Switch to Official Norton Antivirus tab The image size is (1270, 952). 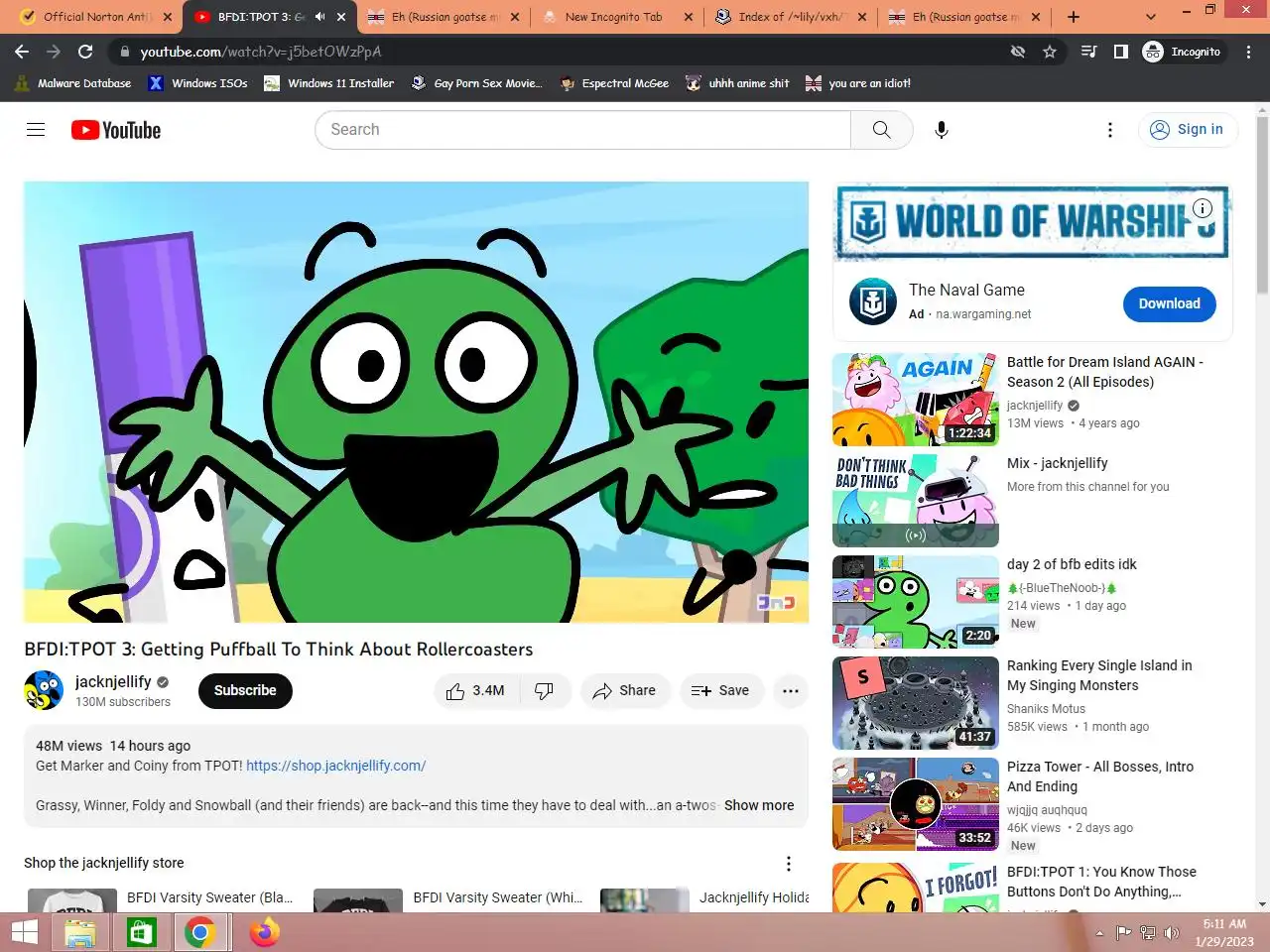coord(95,17)
